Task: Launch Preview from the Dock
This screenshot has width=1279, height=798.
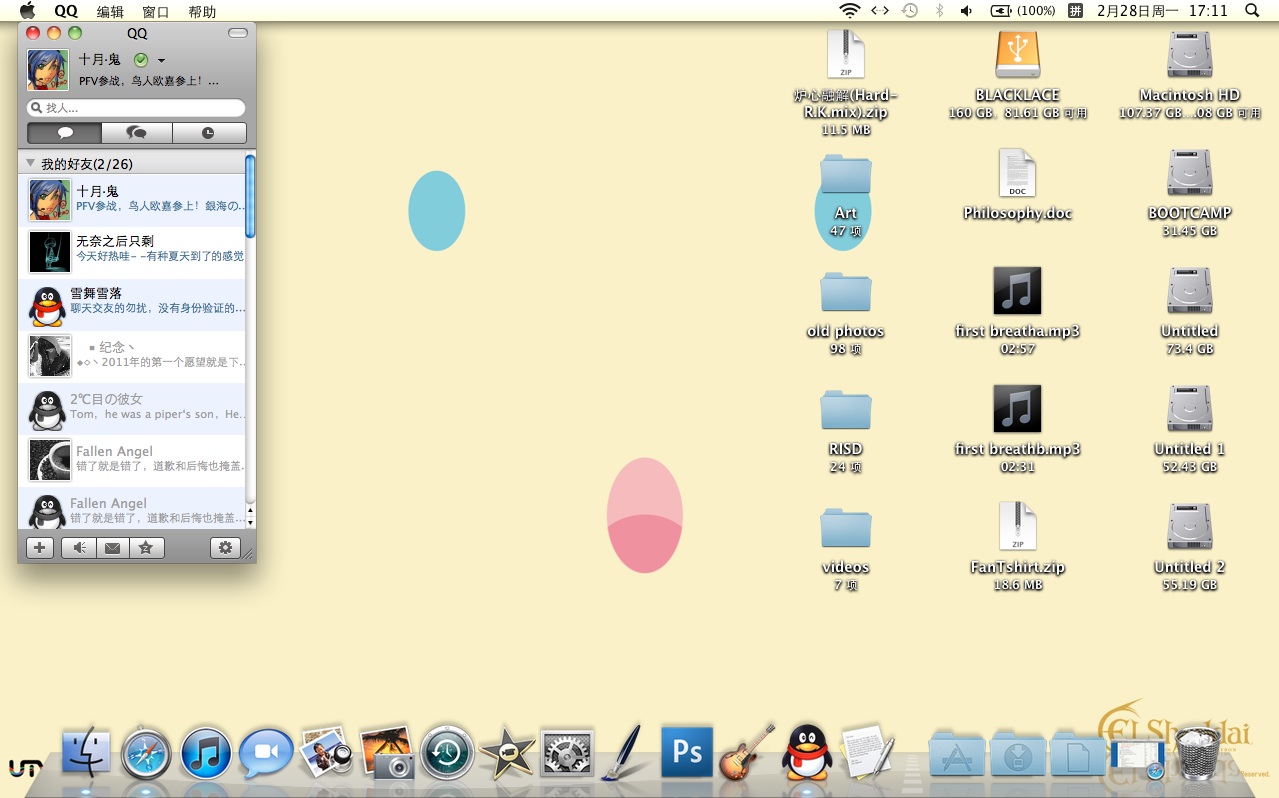Action: [x=326, y=752]
